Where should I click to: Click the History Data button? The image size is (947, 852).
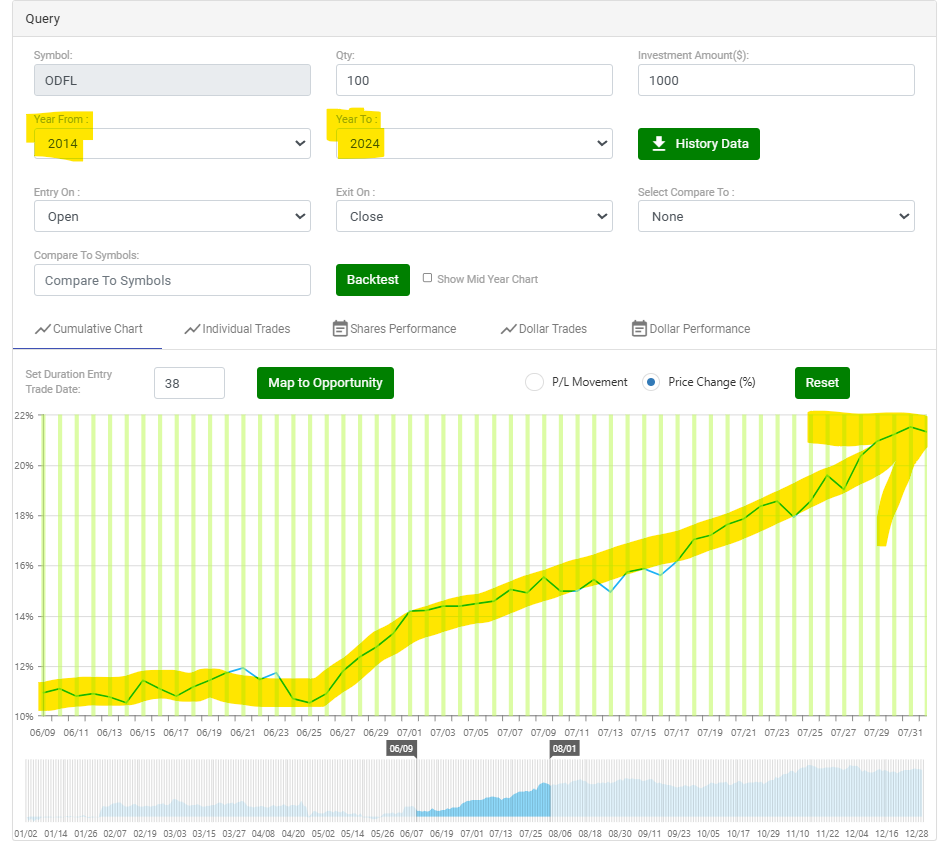(699, 144)
